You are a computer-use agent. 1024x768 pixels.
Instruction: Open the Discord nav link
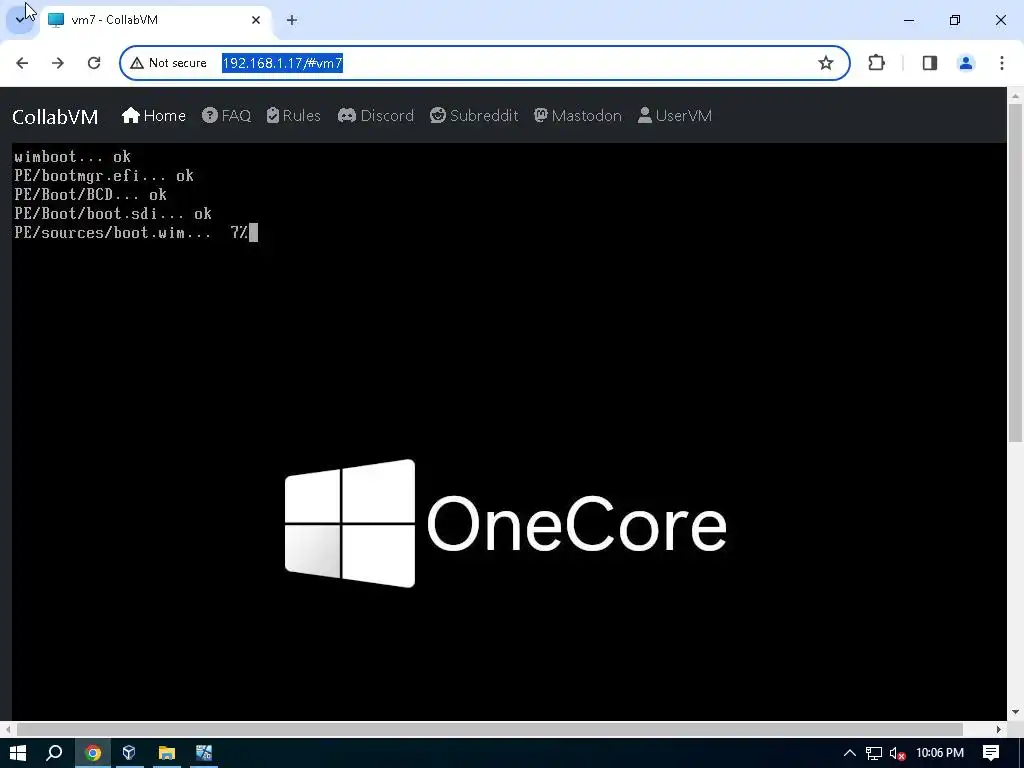tap(376, 116)
